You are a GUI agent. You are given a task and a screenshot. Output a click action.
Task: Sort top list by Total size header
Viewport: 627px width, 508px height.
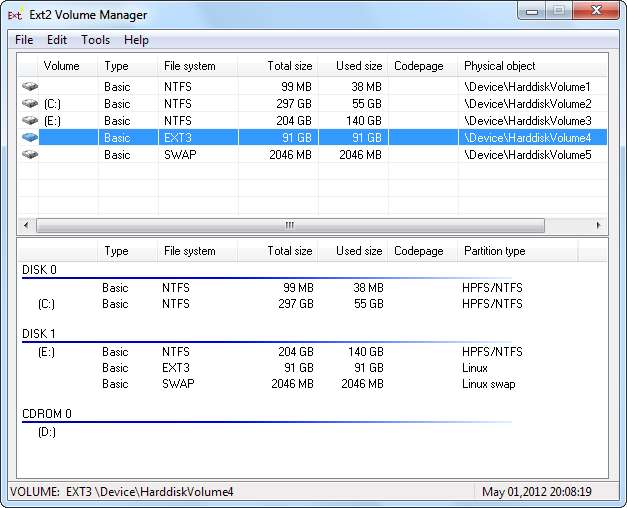point(278,66)
